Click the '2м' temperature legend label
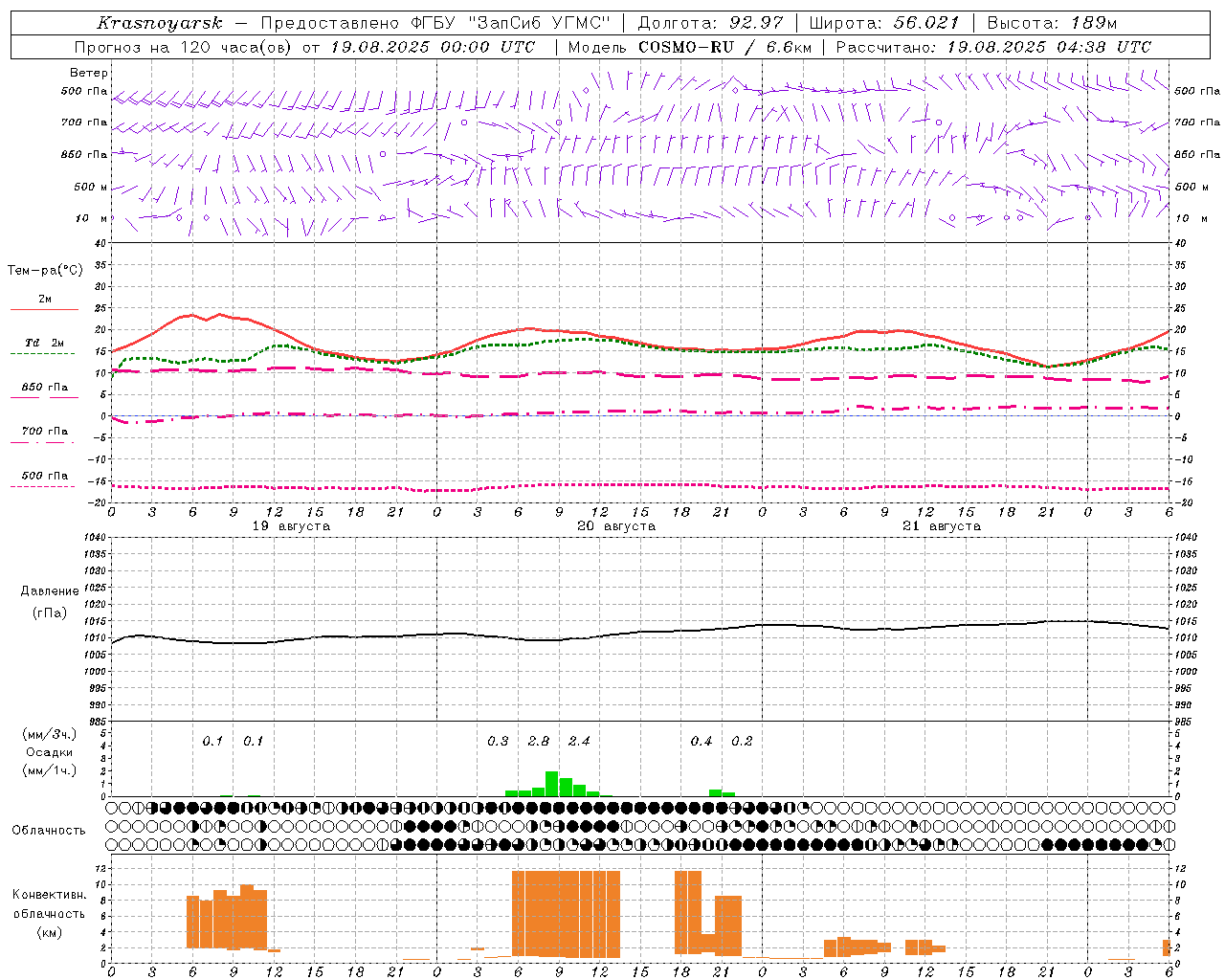This screenshot has height=980, width=1225. [x=45, y=300]
